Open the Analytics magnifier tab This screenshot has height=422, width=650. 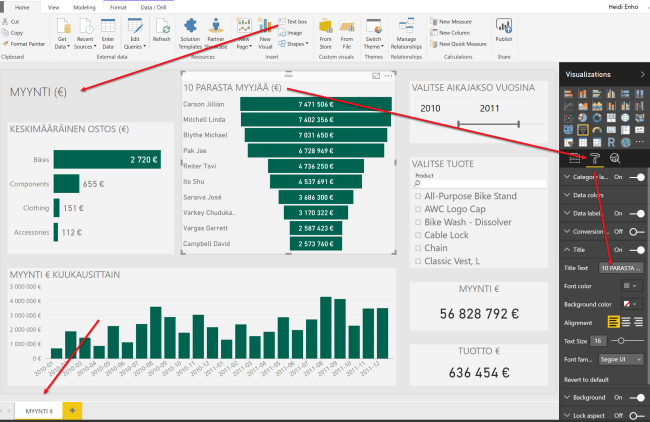tap(616, 158)
